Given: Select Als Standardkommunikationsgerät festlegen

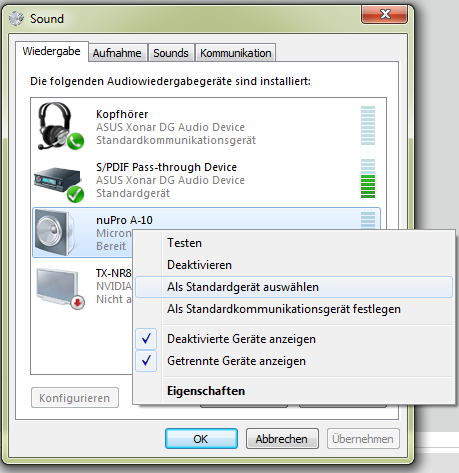Looking at the screenshot, I should [x=294, y=309].
